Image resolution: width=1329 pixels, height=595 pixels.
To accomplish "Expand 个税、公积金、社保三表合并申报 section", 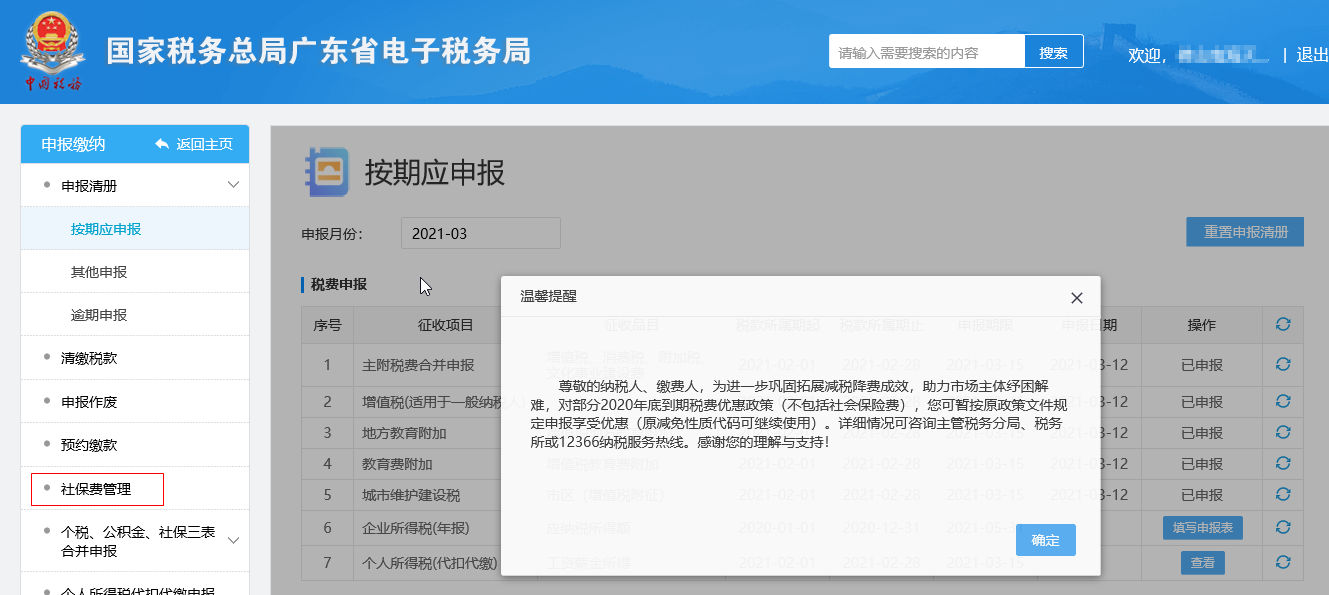I will click(x=233, y=541).
